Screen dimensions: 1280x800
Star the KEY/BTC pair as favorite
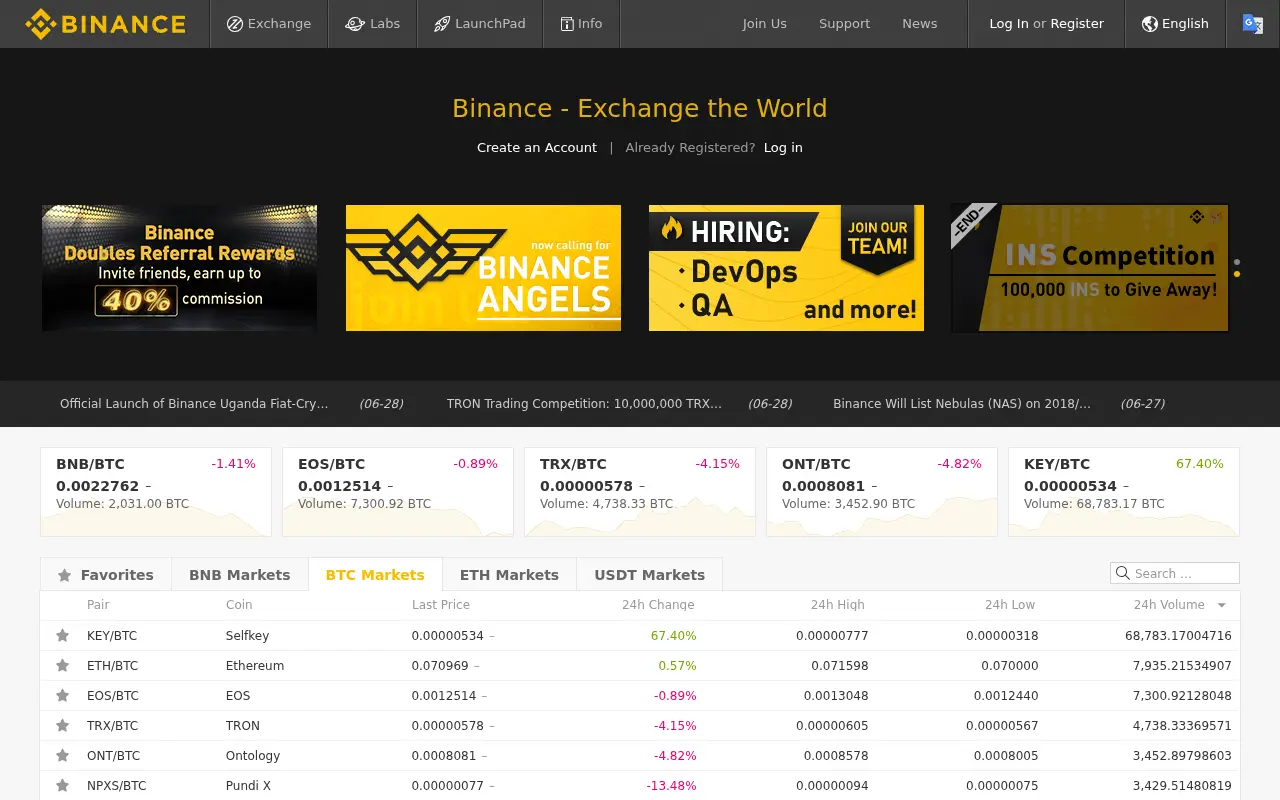coord(62,635)
